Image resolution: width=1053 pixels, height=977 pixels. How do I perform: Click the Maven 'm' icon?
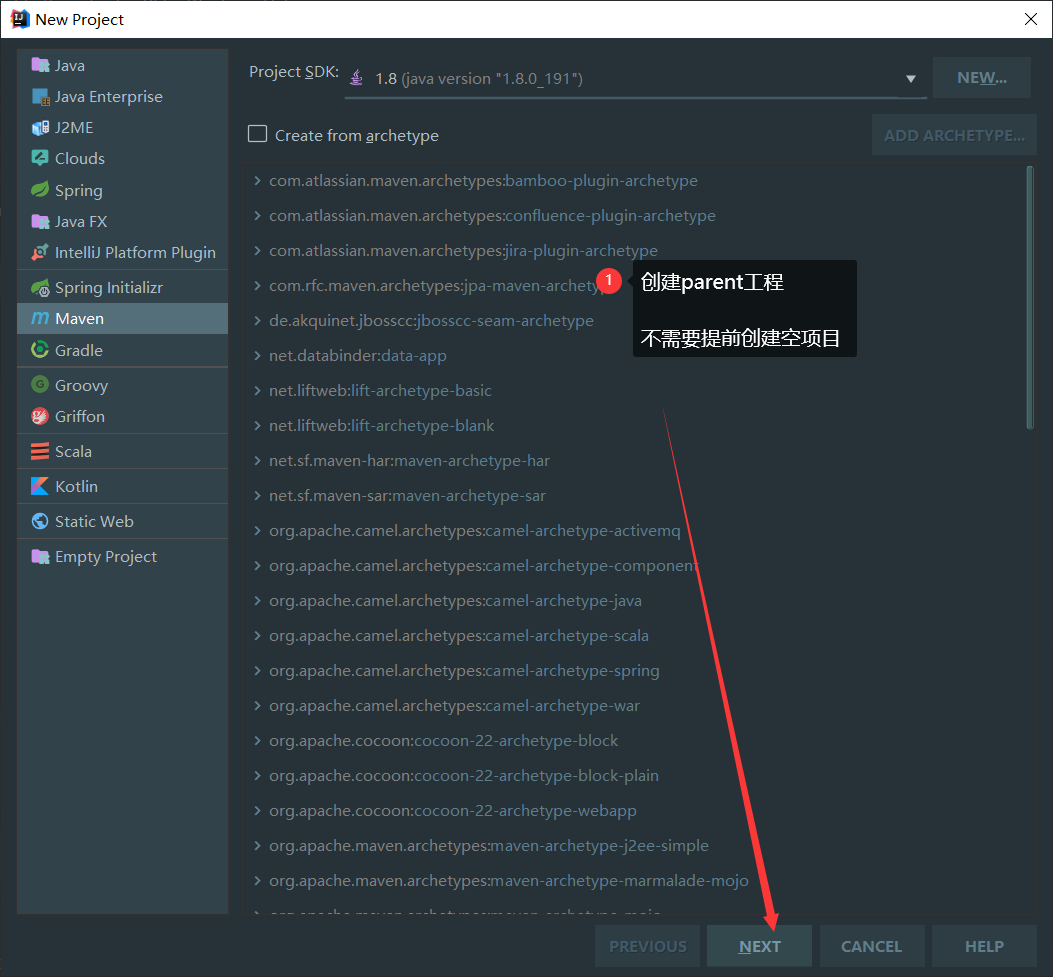(x=40, y=318)
